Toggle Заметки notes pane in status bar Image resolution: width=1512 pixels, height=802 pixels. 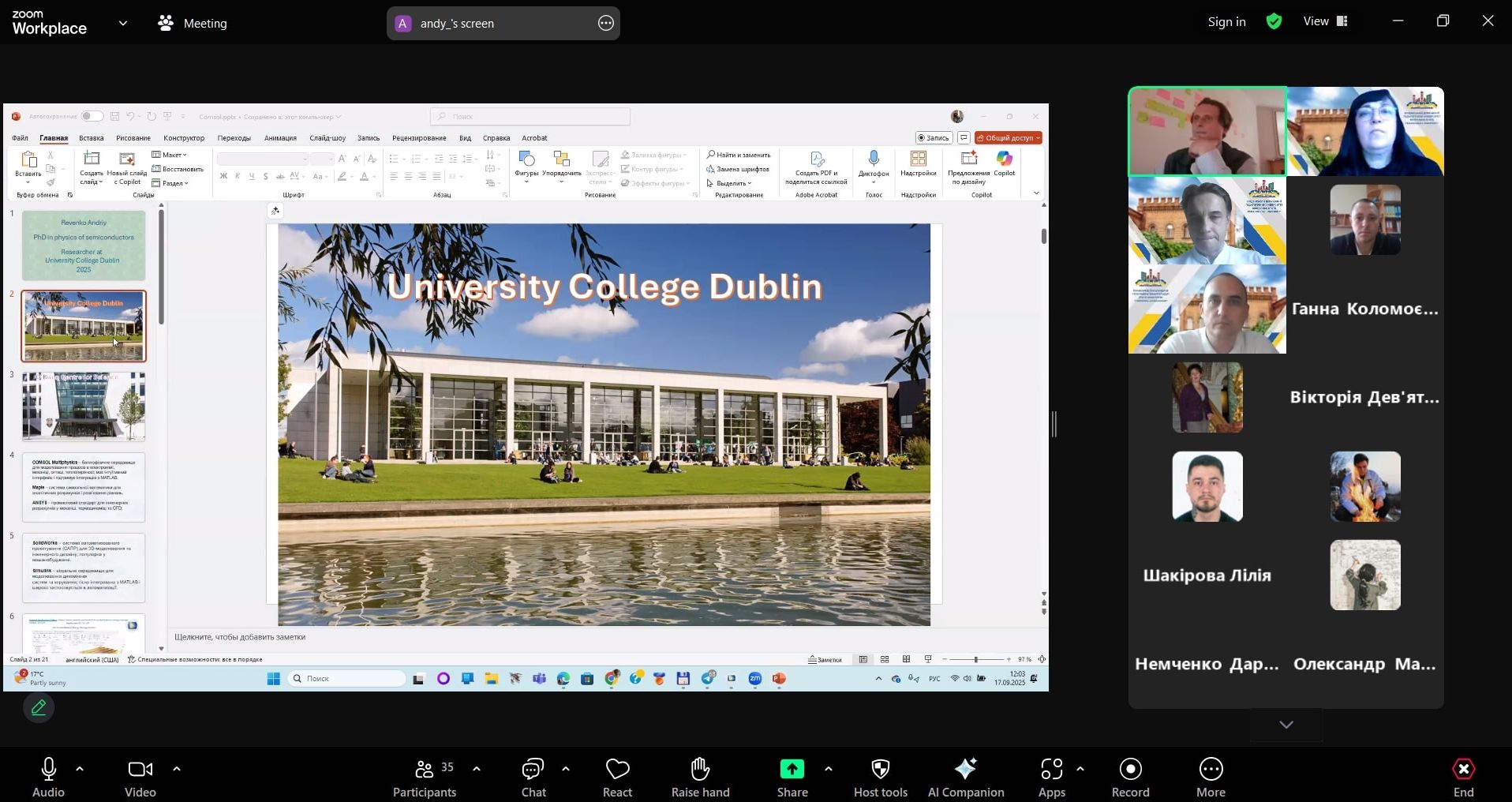tap(825, 659)
